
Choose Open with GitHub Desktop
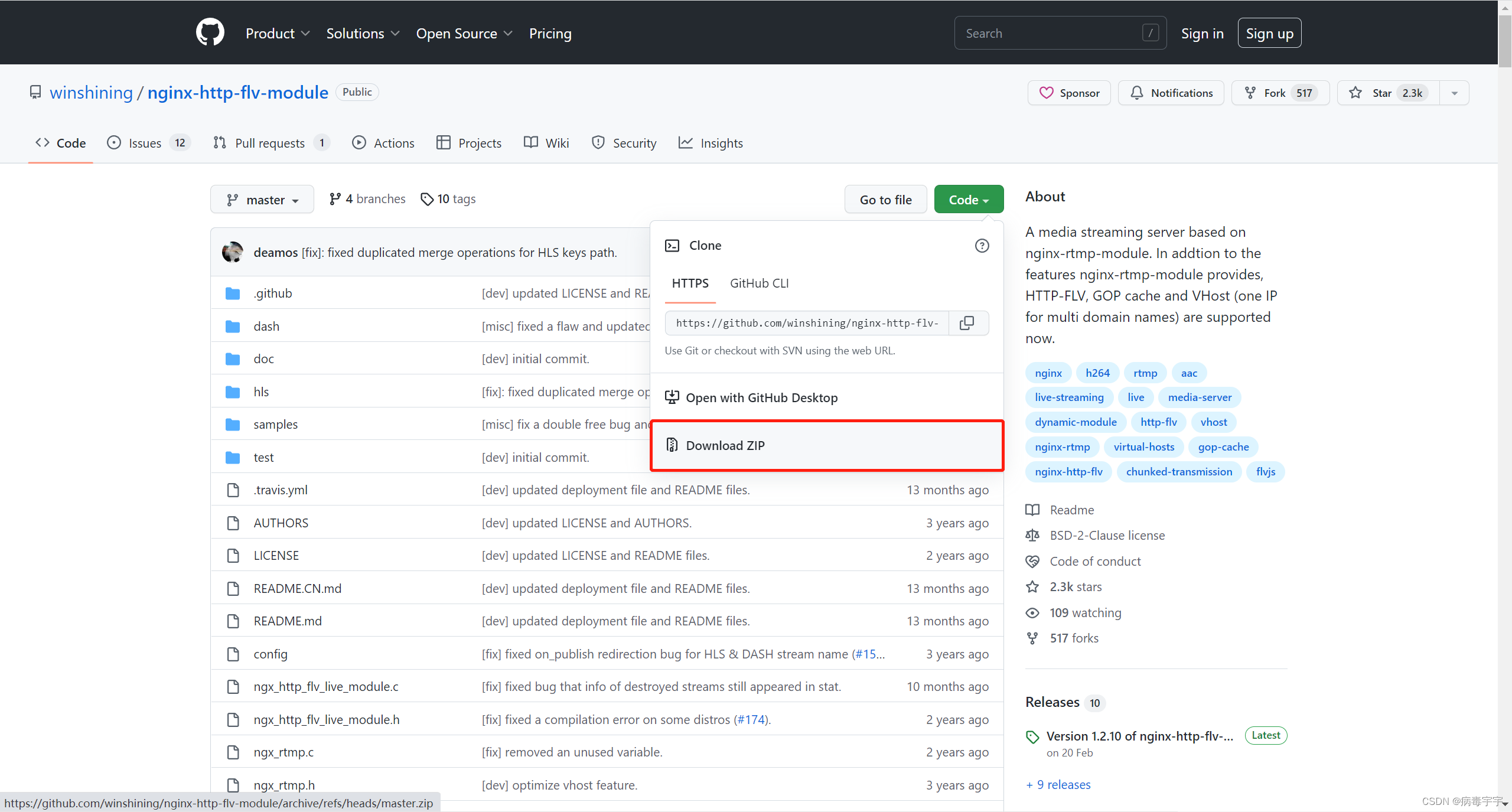click(827, 397)
